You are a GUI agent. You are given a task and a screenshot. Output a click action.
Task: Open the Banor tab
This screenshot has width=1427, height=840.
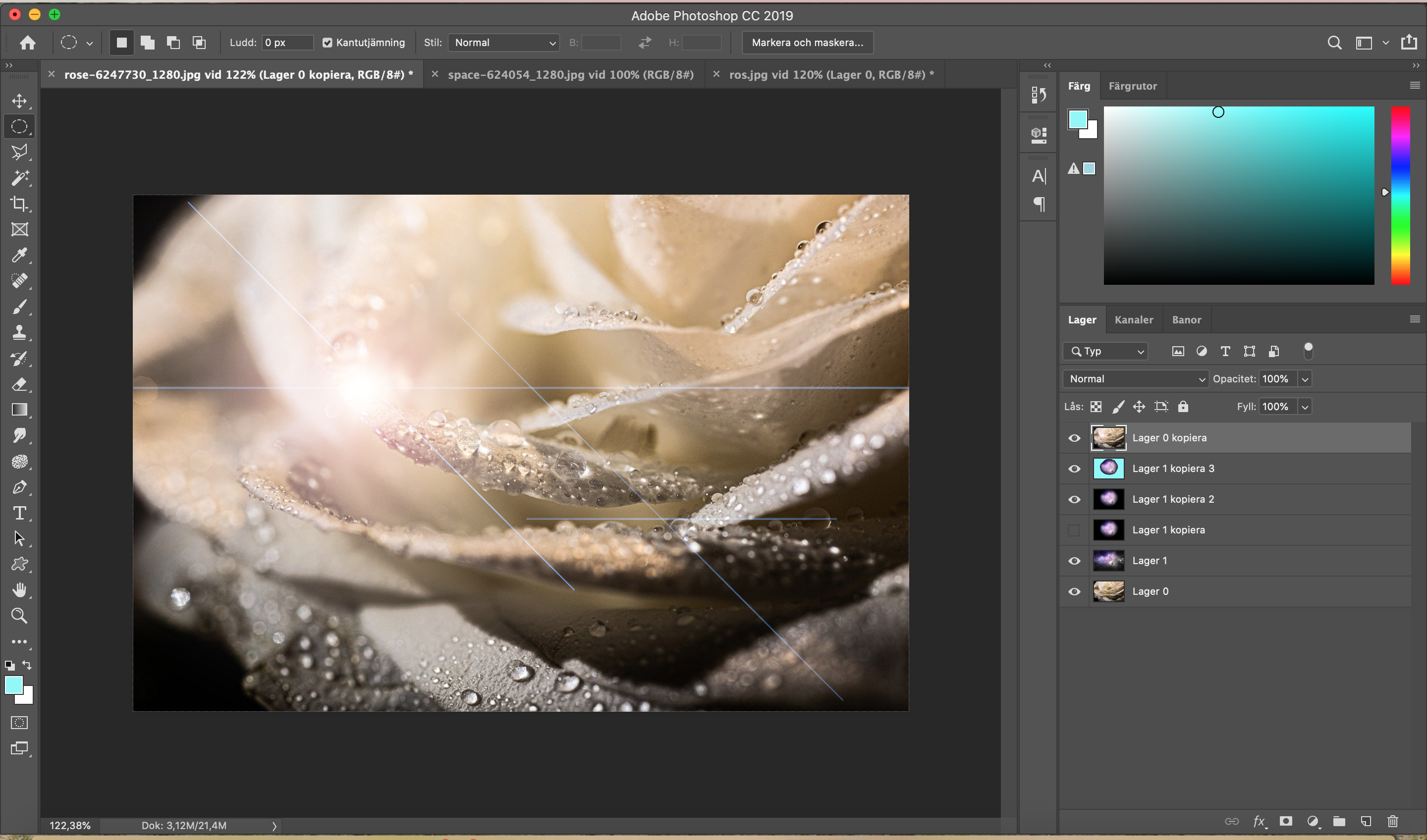(1186, 320)
